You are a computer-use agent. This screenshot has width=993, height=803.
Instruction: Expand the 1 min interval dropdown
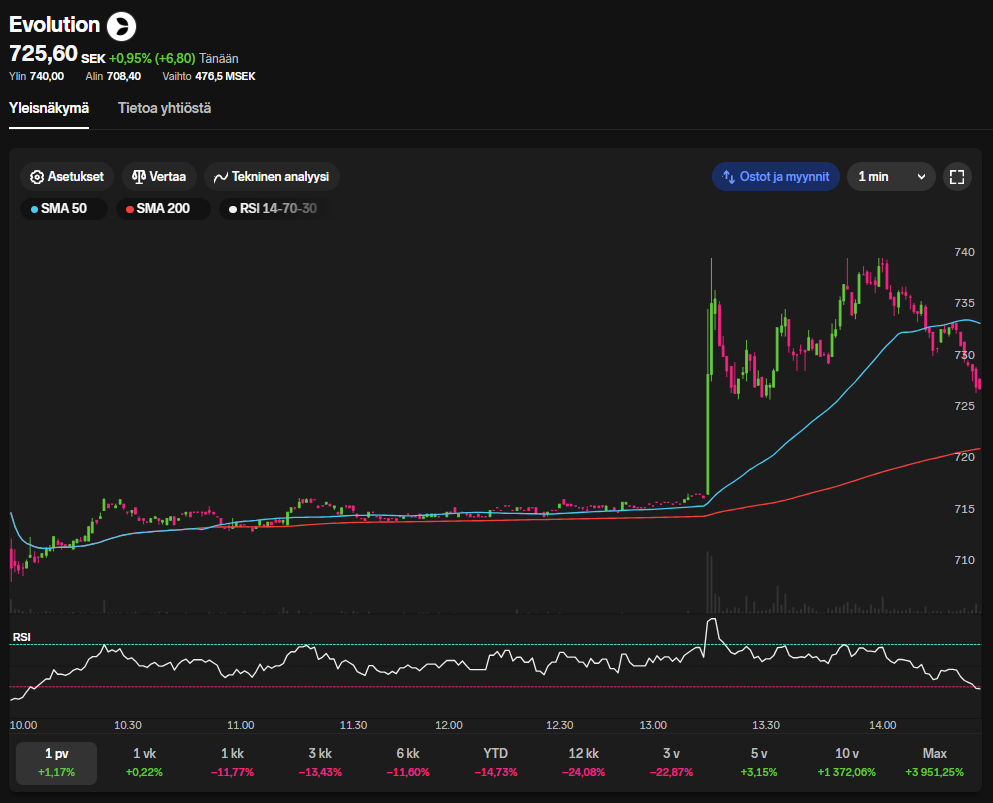click(x=890, y=177)
